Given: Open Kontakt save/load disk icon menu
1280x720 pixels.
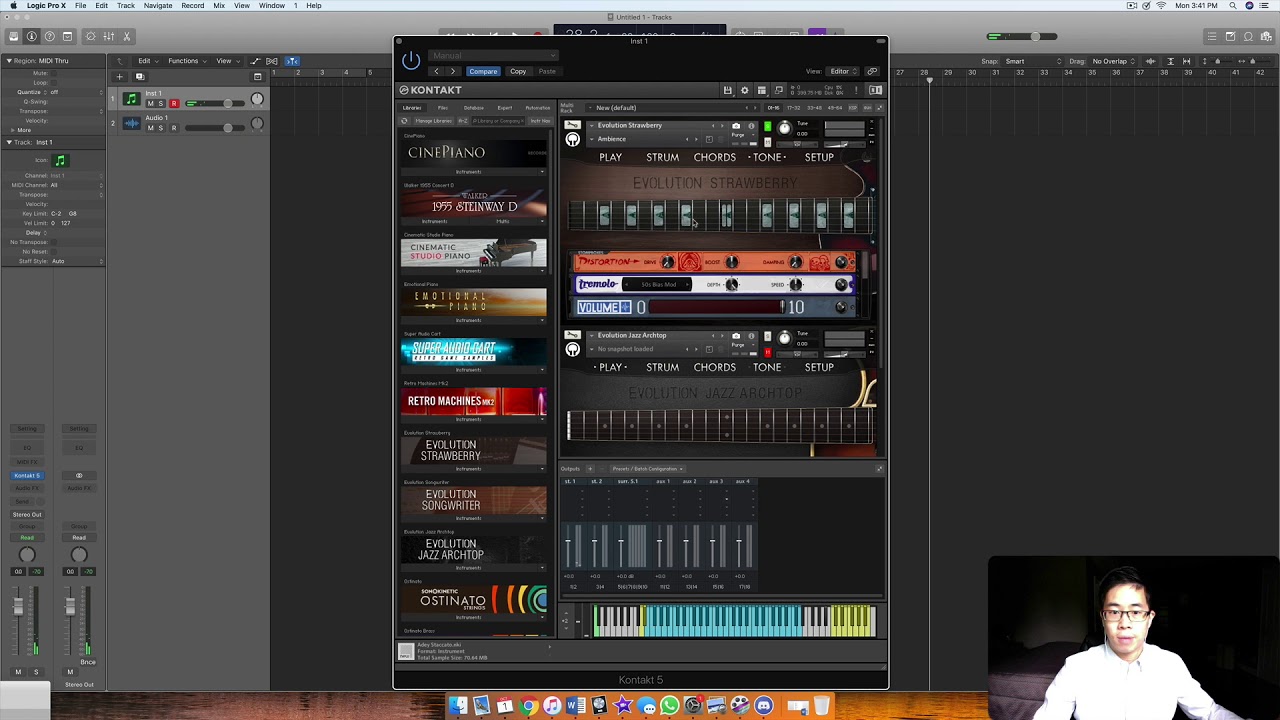Looking at the screenshot, I should tap(728, 90).
